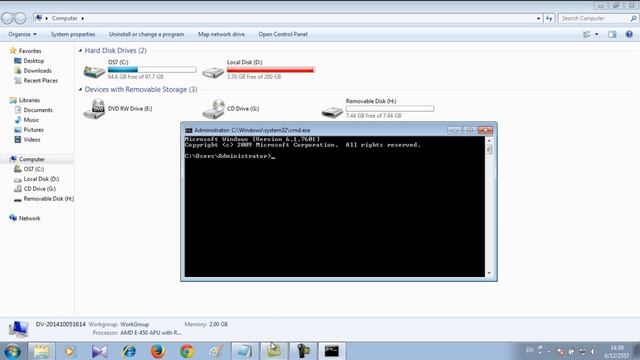Open Documents library in navigation pane
The image size is (640, 360).
pyautogui.click(x=38, y=110)
